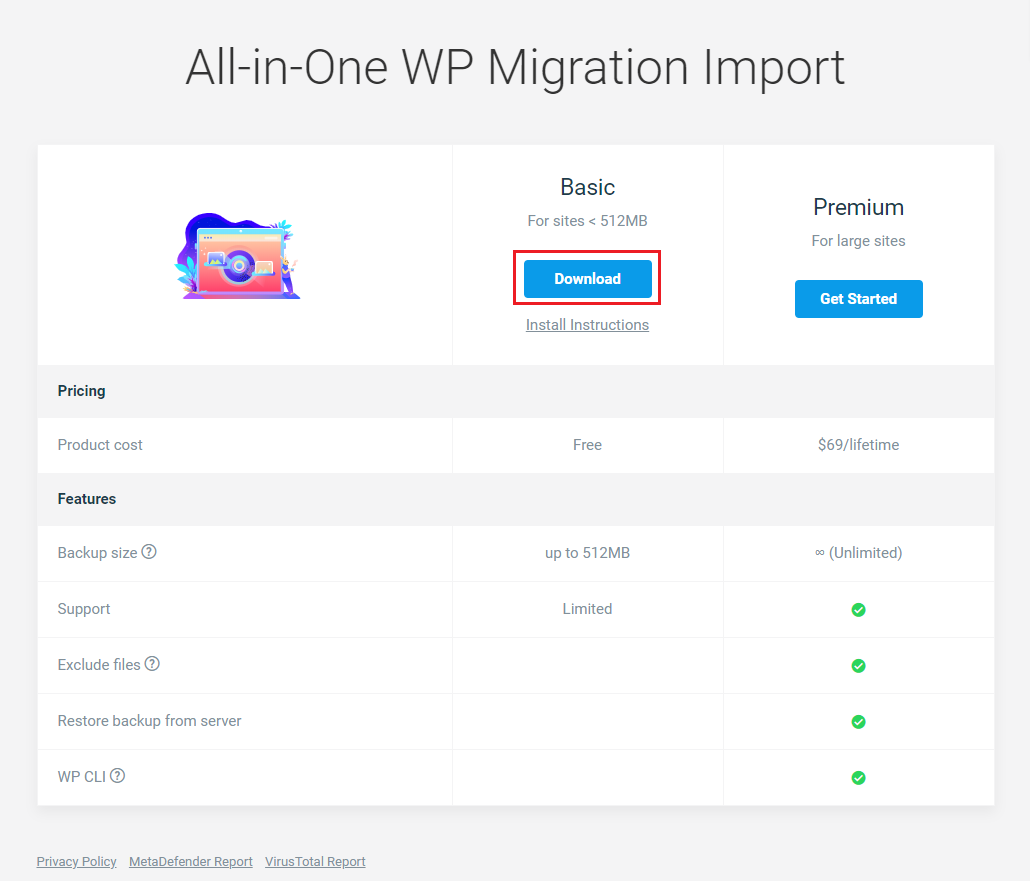
Task: Click the Pricing section header
Action: [x=81, y=391]
